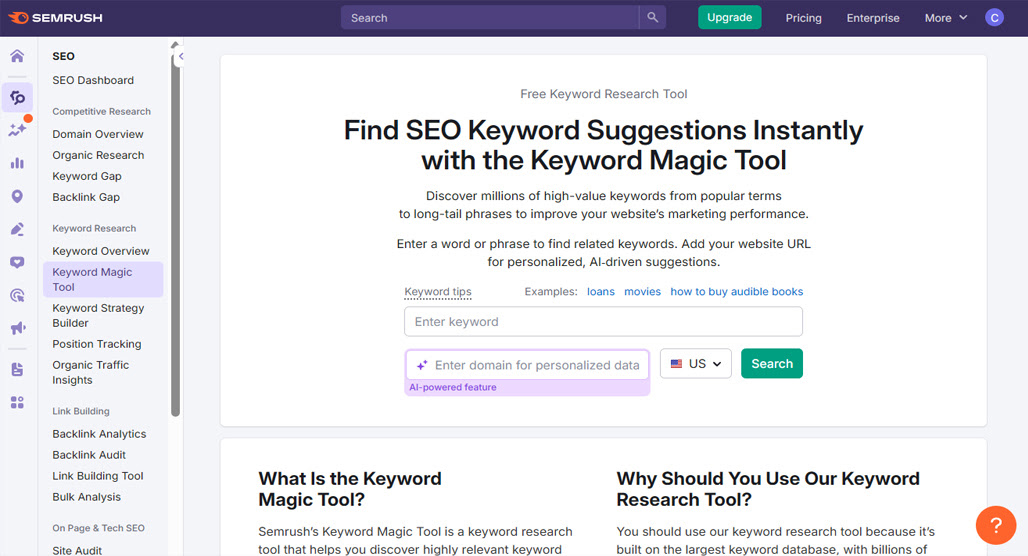The width and height of the screenshot is (1028, 556).
Task: Open Keyword Overview
Action: pyautogui.click(x=101, y=250)
